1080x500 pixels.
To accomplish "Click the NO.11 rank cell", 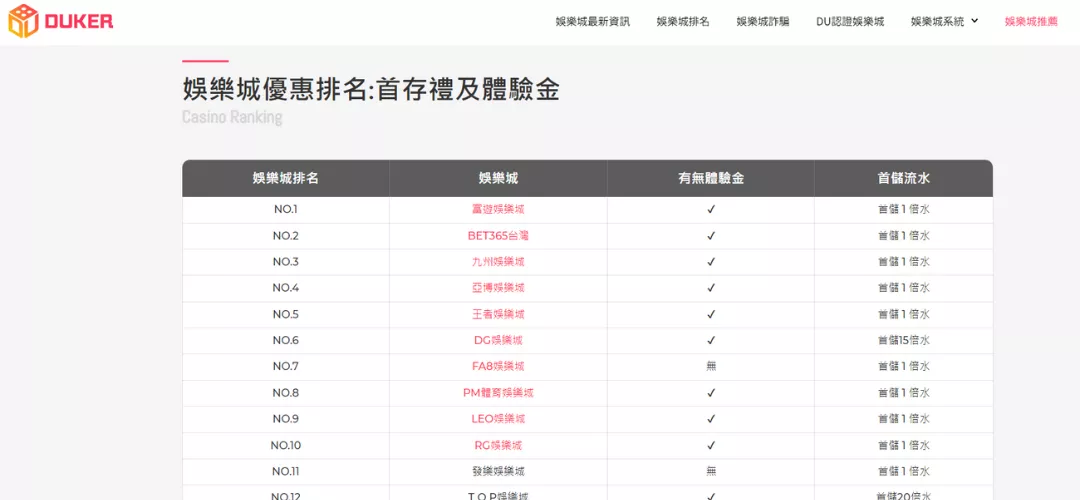I will pyautogui.click(x=285, y=471).
